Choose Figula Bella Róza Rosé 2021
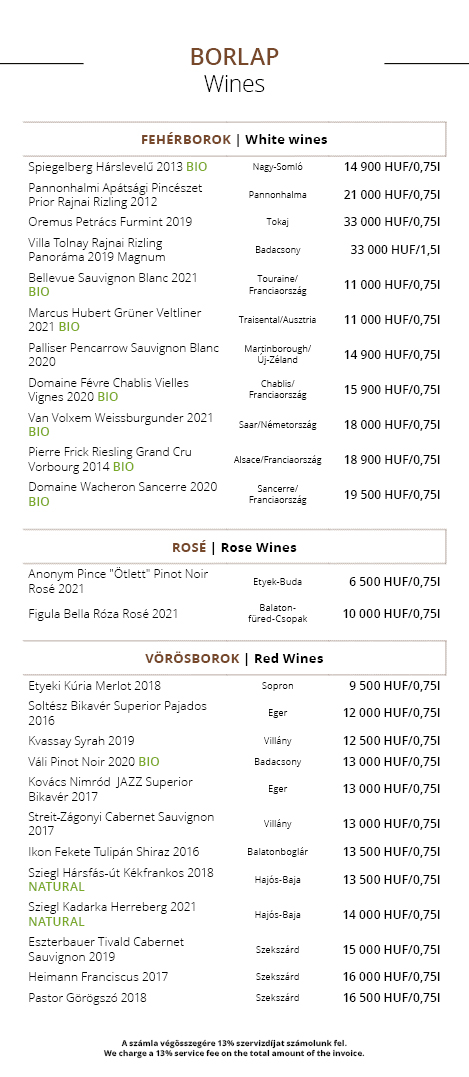469x1077 pixels. [103, 613]
